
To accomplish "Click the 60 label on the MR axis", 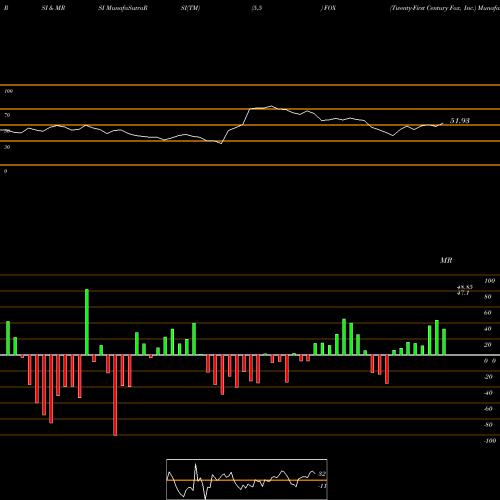I will [488, 313].
